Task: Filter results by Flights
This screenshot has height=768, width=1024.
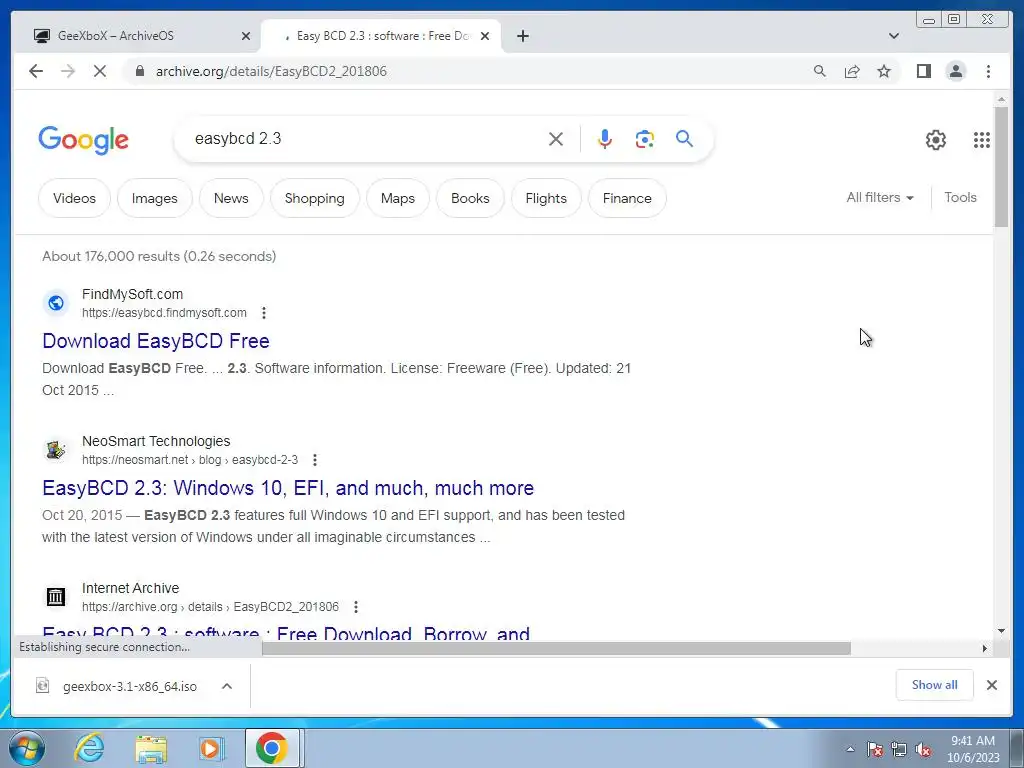Action: tap(546, 198)
